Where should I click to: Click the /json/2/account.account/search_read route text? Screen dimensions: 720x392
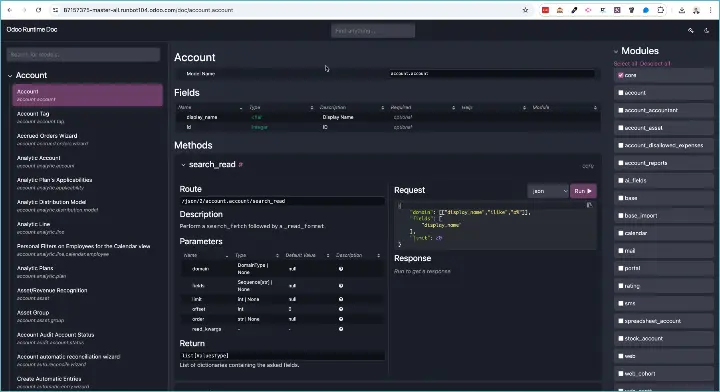[x=234, y=201]
